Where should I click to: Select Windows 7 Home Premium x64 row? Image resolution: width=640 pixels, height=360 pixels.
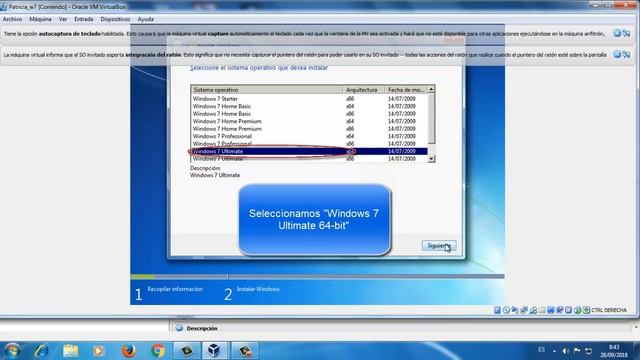point(309,121)
